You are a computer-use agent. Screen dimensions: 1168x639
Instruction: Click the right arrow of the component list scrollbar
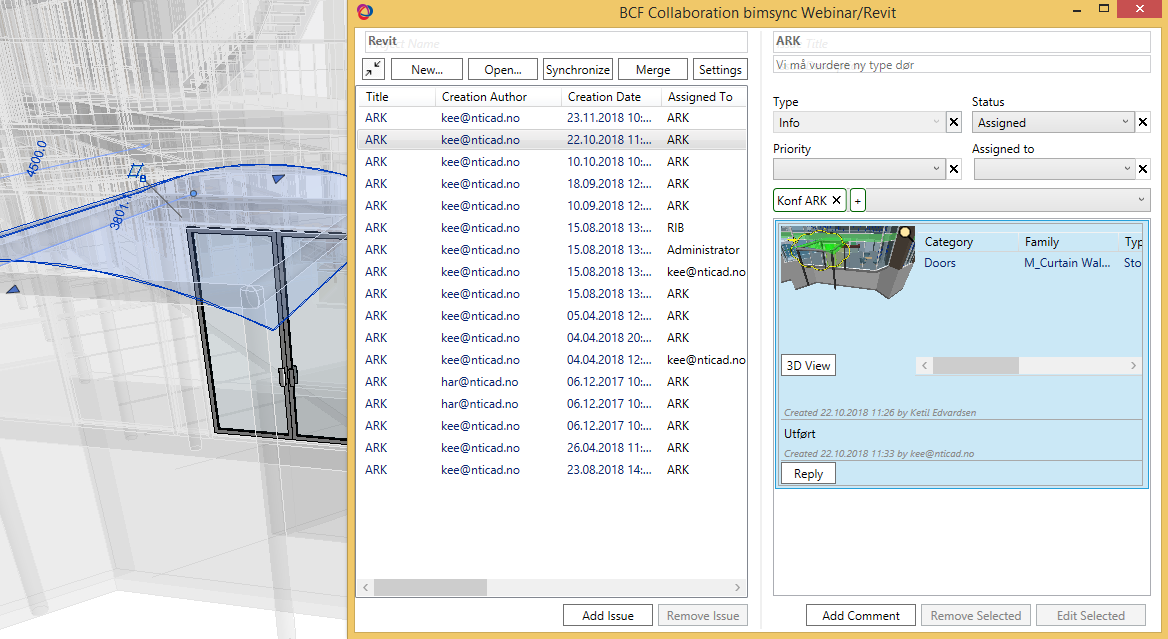tap(1131, 365)
